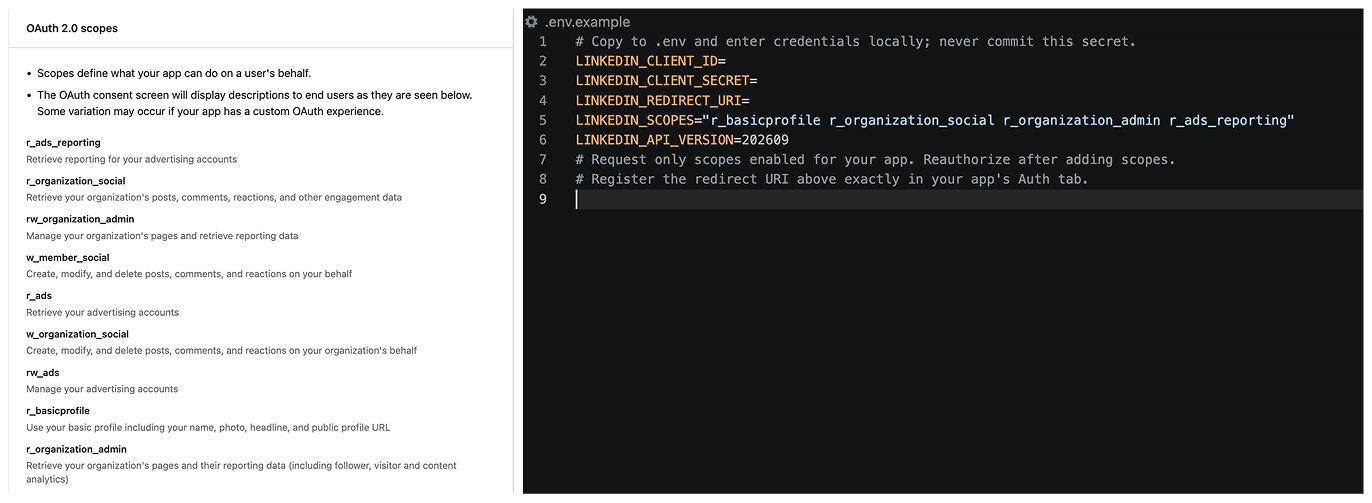Click the scopes string value in editor
Image resolution: width=1372 pixels, height=503 pixels.
pos(998,120)
